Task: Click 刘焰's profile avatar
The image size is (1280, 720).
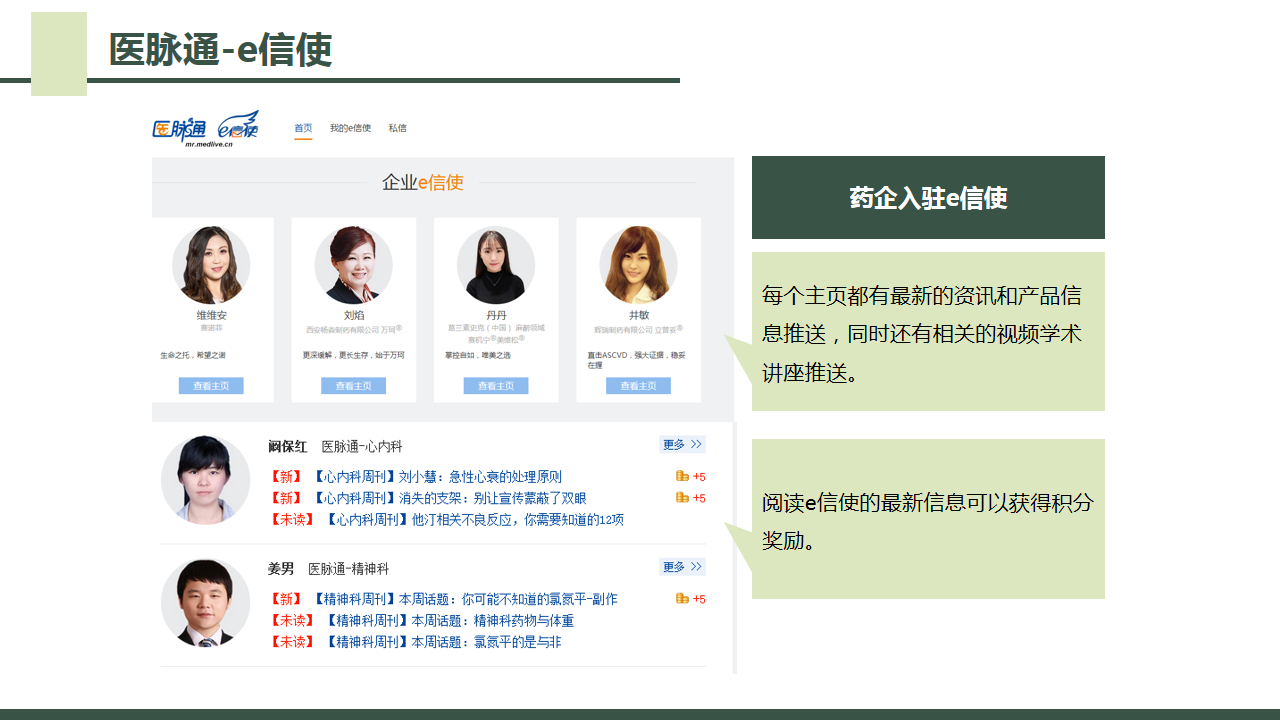Action: (353, 265)
